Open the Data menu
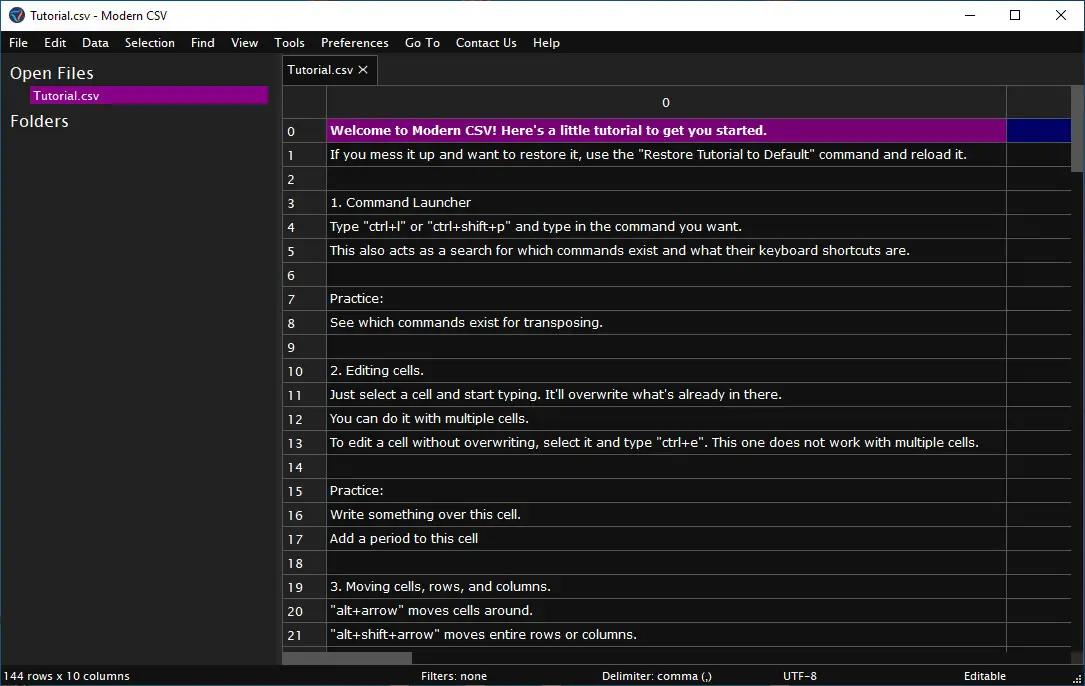Screen dimensions: 1085x686 pyautogui.click(x=95, y=43)
